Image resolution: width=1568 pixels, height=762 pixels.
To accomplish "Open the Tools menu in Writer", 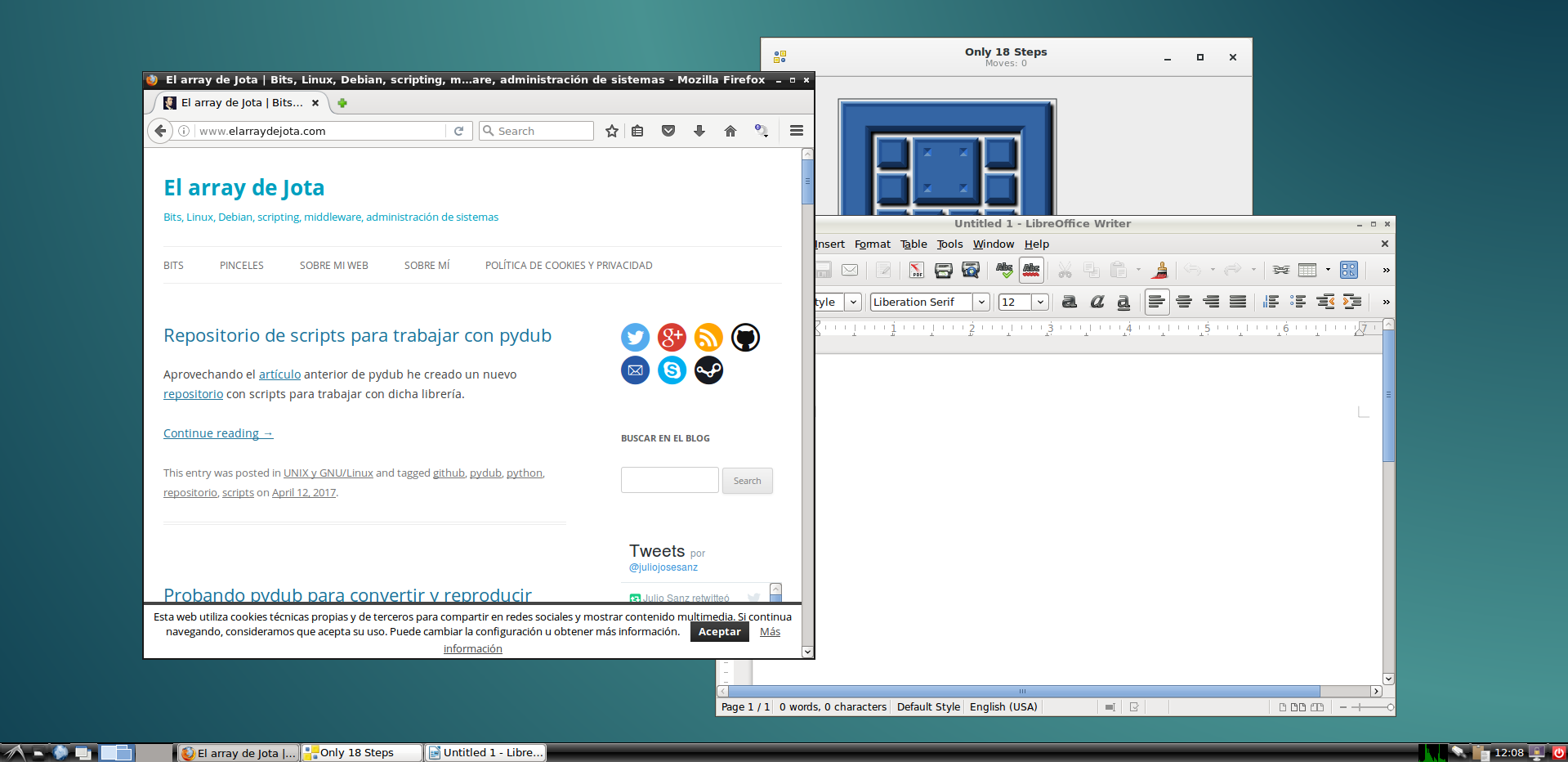I will tap(949, 244).
